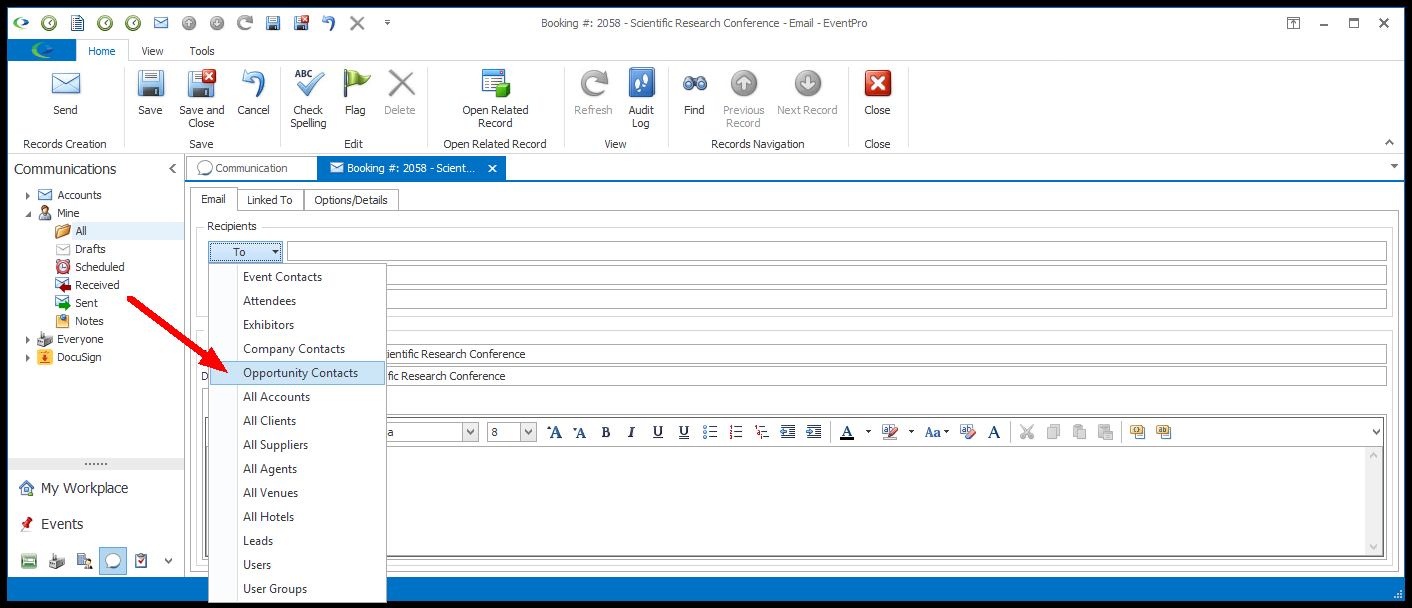Collapse the Communications side panel
Screen dimensions: 1412x608
point(172,169)
